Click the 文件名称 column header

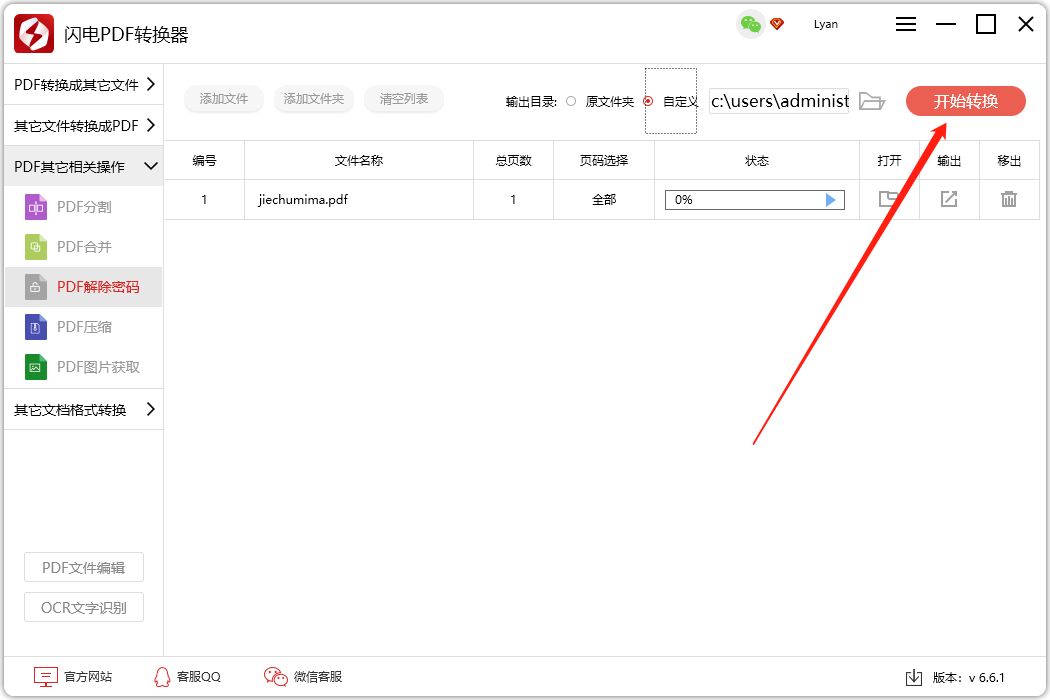point(359,161)
